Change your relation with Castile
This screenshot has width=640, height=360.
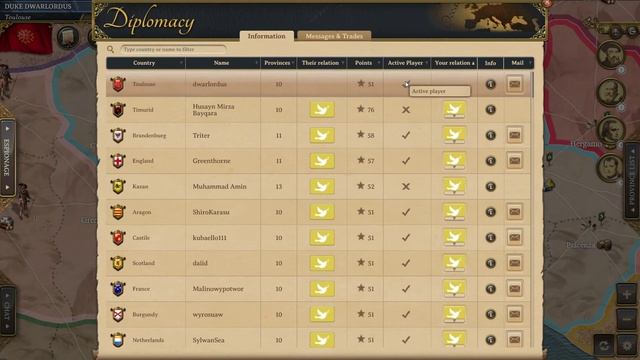coord(454,238)
